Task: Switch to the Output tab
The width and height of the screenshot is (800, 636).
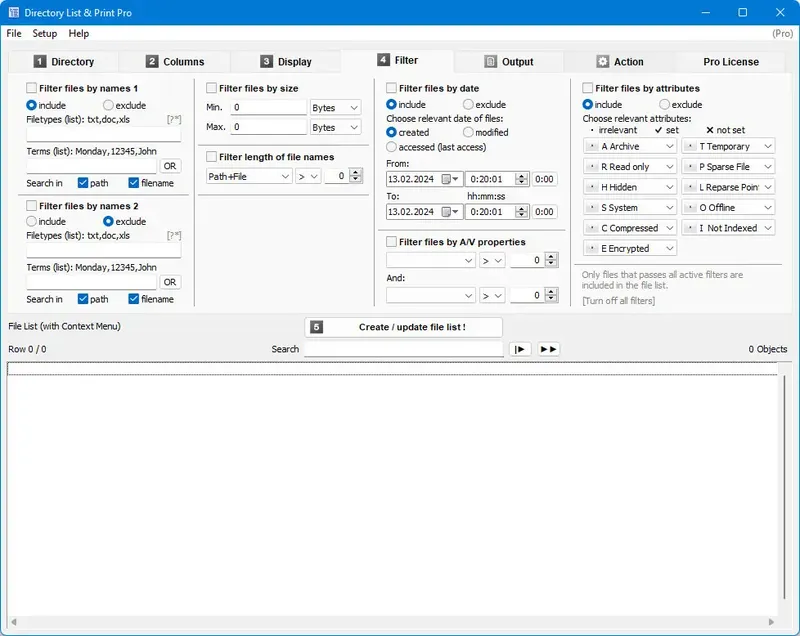Action: [x=509, y=62]
